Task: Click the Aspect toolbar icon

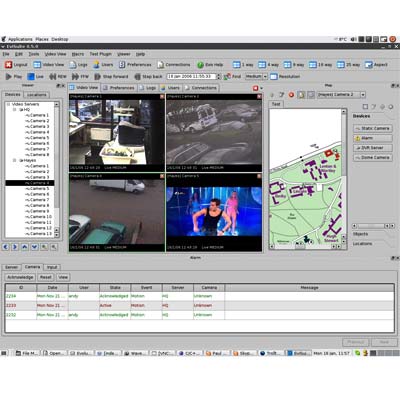Action: coord(368,65)
